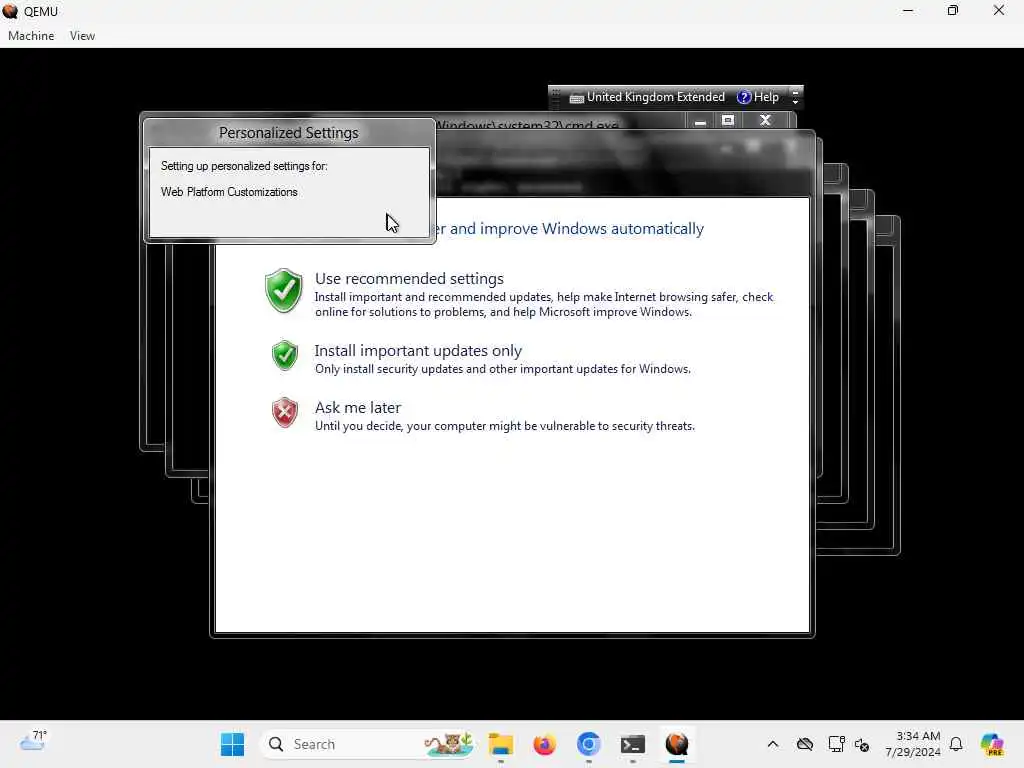Open the clock showing 3:34 AM

click(913, 744)
